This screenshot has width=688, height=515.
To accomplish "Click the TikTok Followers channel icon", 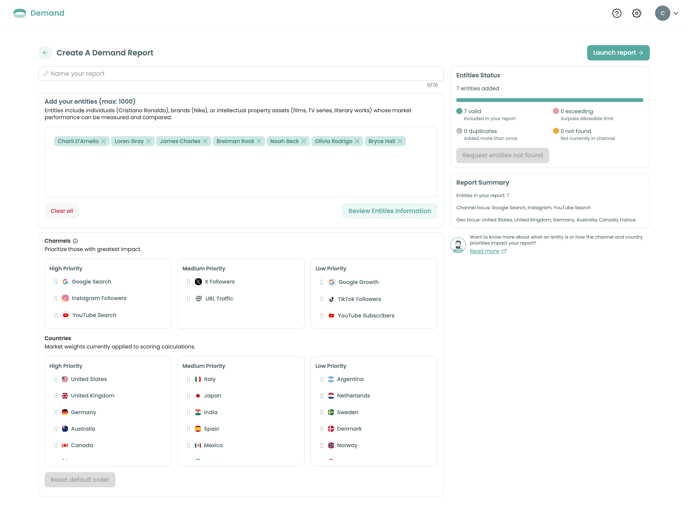I will click(332, 299).
